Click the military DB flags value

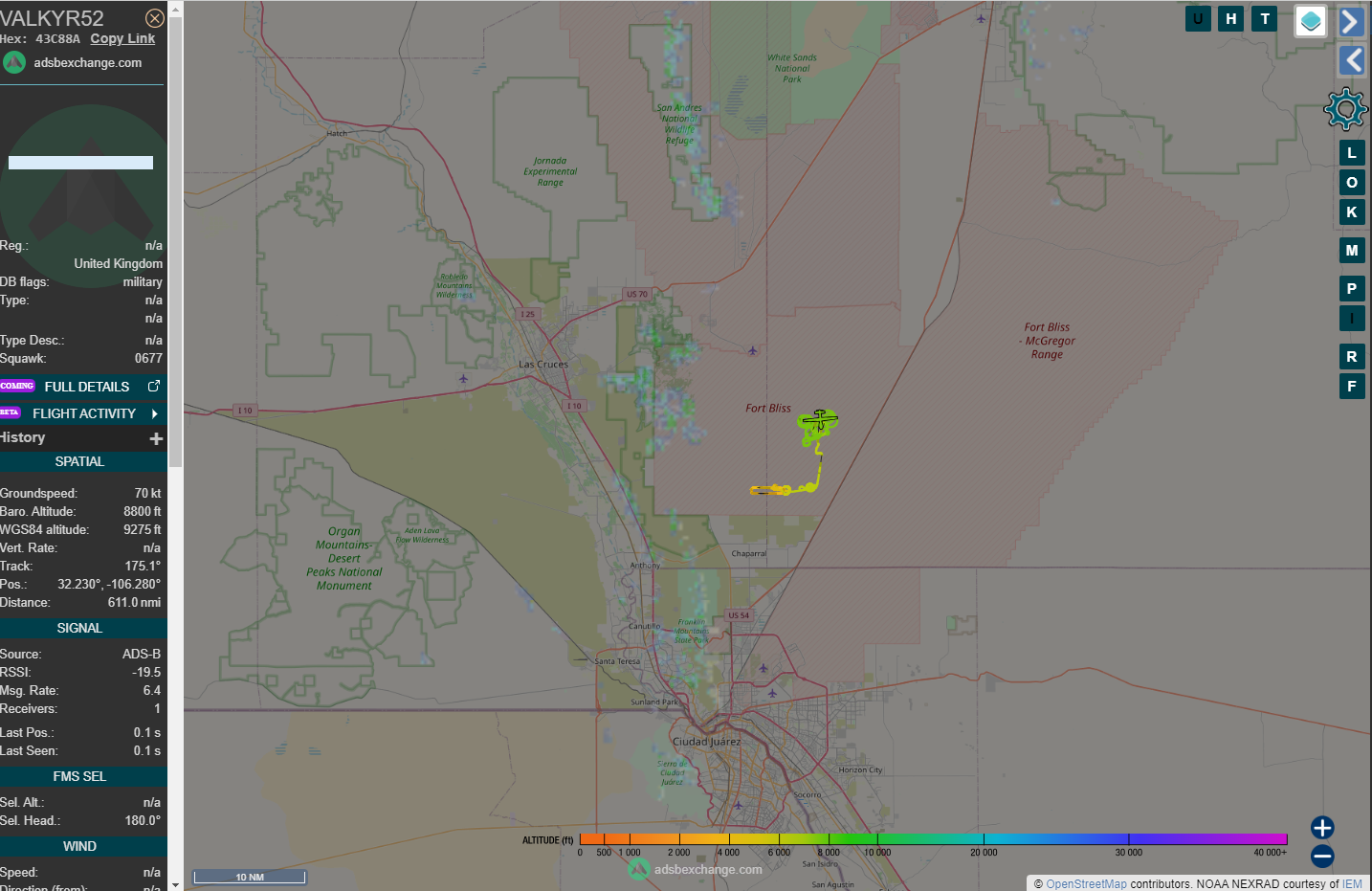(143, 282)
